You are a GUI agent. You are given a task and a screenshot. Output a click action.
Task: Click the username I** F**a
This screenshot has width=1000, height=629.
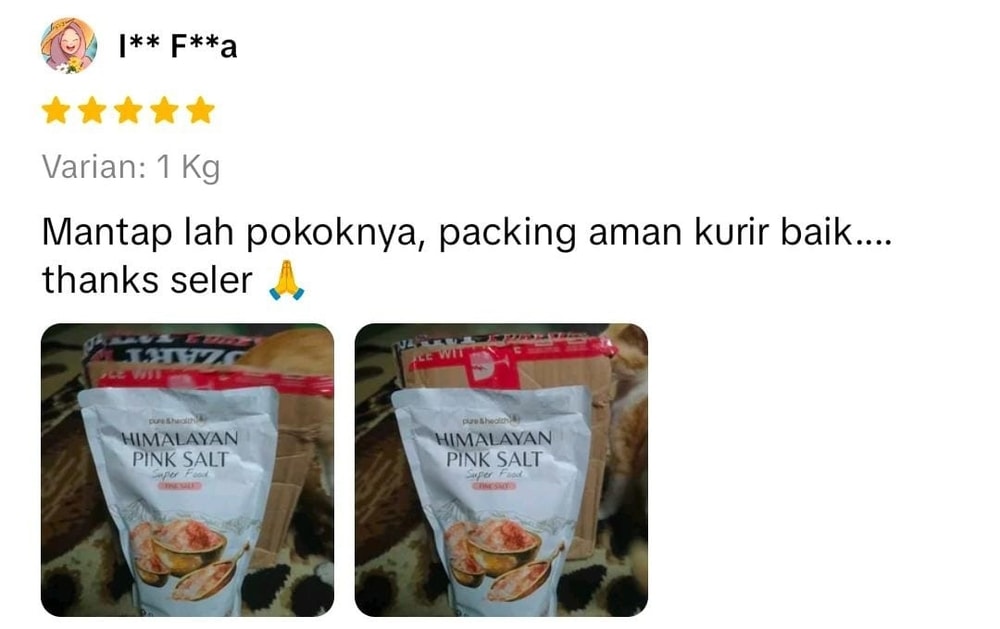[178, 47]
